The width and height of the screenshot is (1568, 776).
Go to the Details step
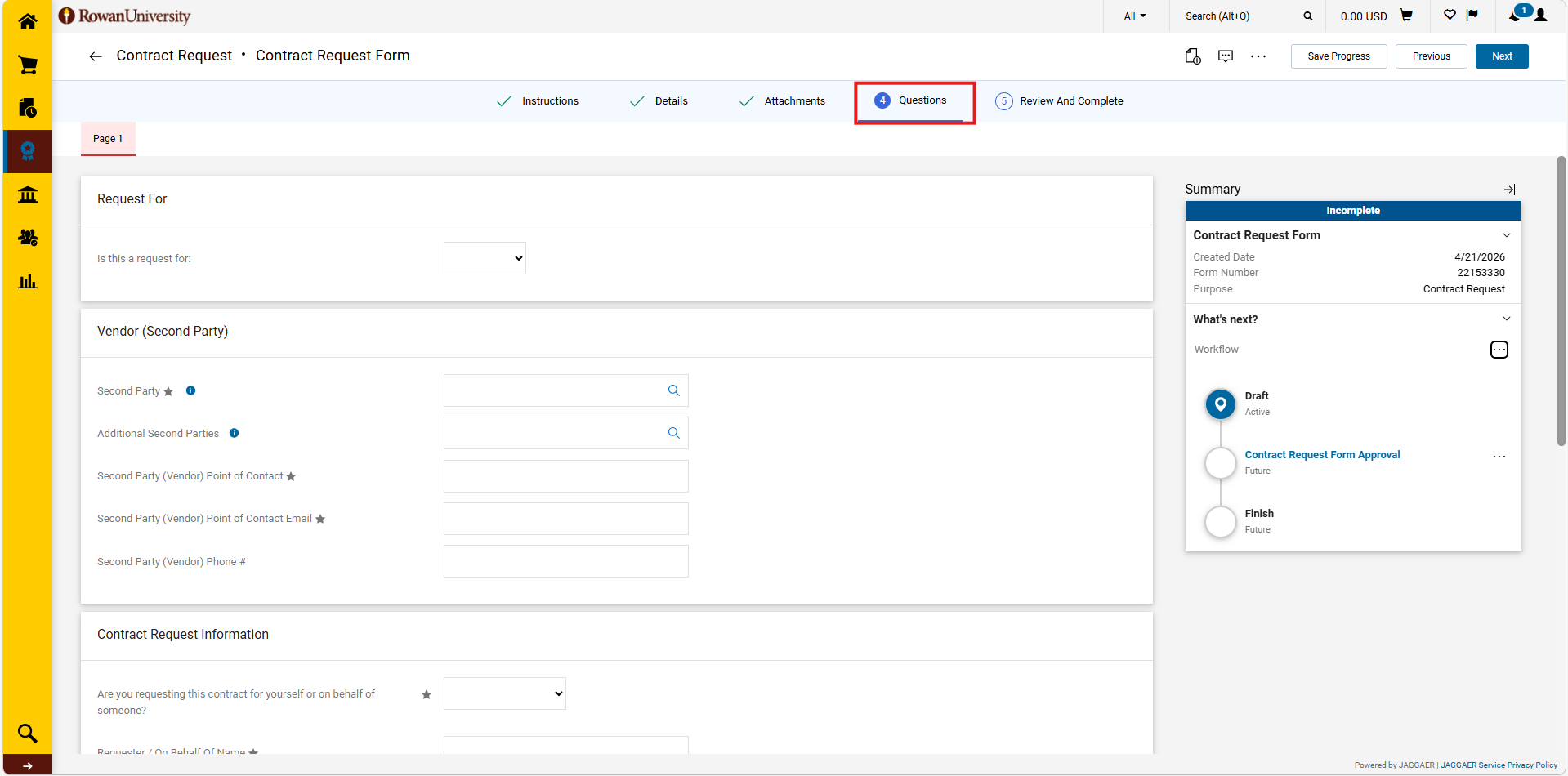pyautogui.click(x=659, y=101)
